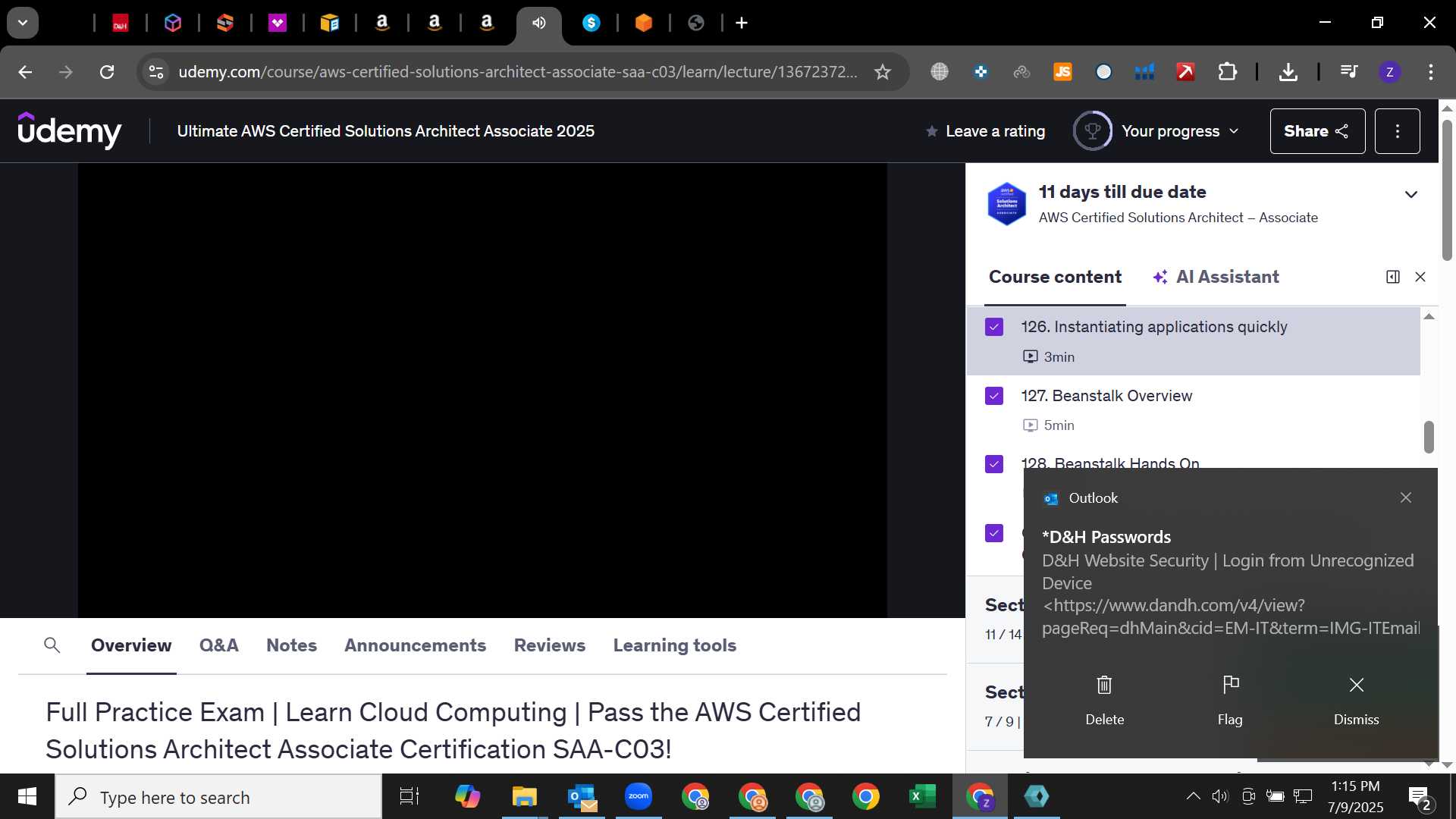Image resolution: width=1456 pixels, height=819 pixels.
Task: Select the Announcements tab
Action: coord(415,645)
